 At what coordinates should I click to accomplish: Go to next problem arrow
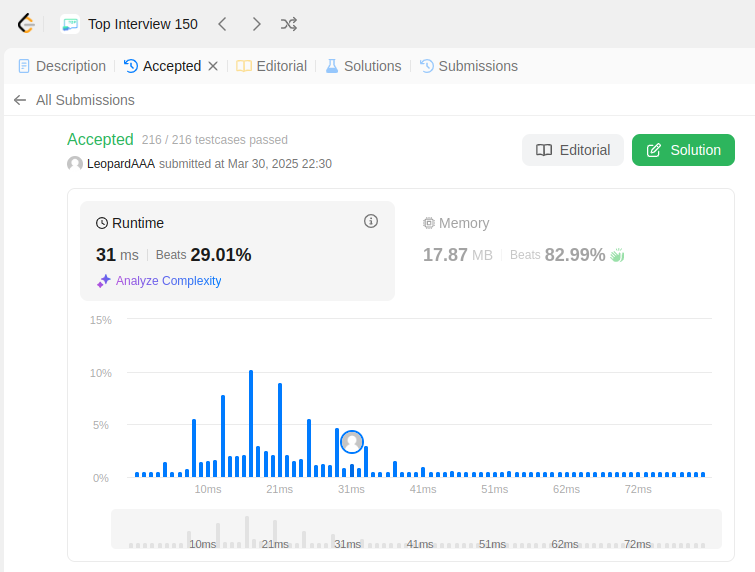[x=256, y=24]
